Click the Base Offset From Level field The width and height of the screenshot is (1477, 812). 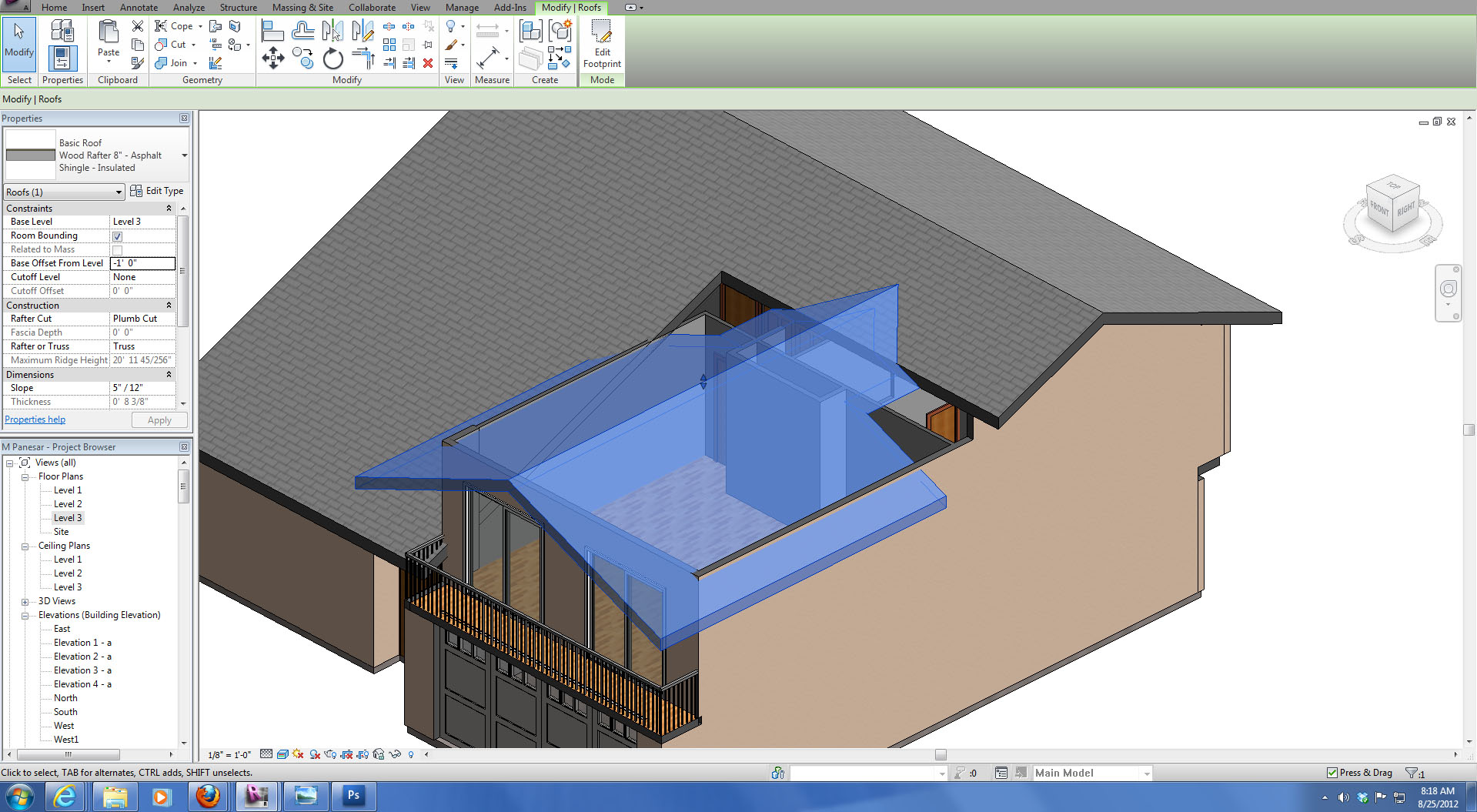click(x=143, y=263)
